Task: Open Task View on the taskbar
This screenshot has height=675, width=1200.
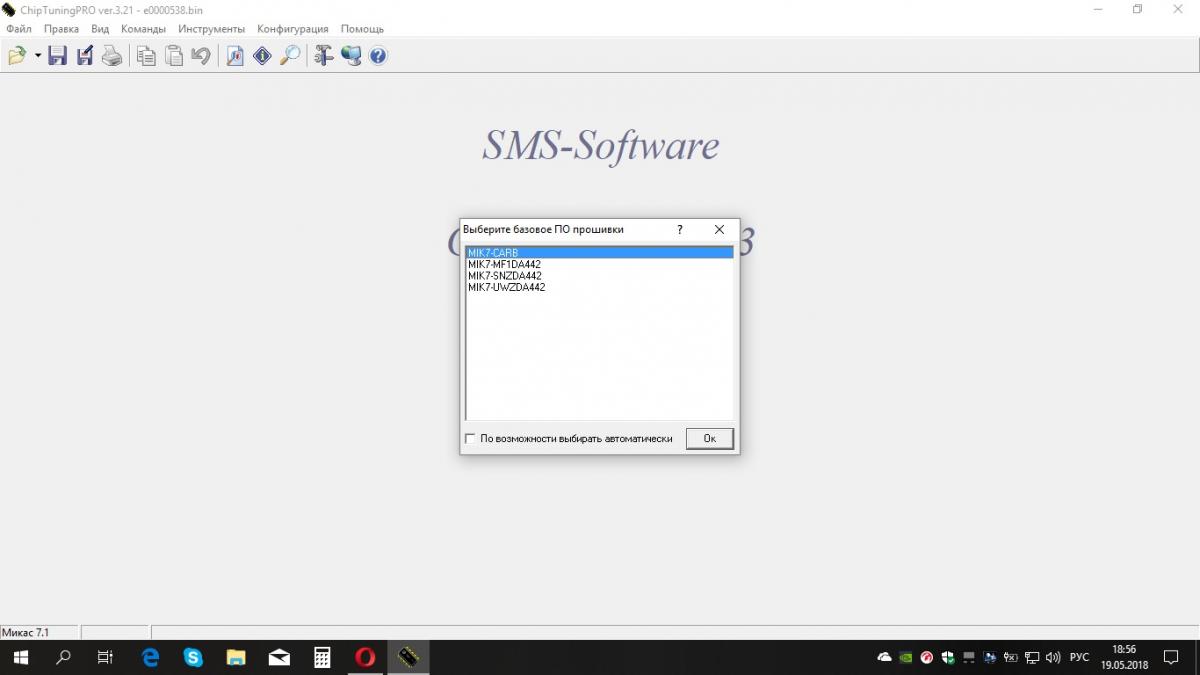Action: pyautogui.click(x=105, y=657)
